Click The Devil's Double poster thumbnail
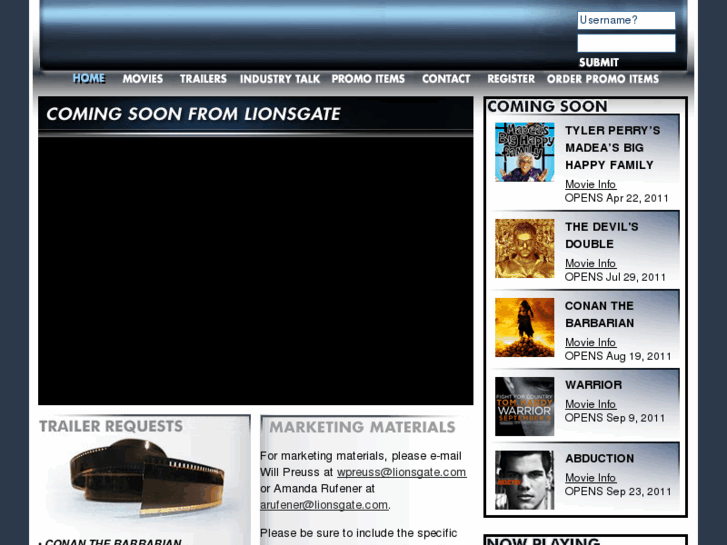The width and height of the screenshot is (727, 545). coord(524,249)
